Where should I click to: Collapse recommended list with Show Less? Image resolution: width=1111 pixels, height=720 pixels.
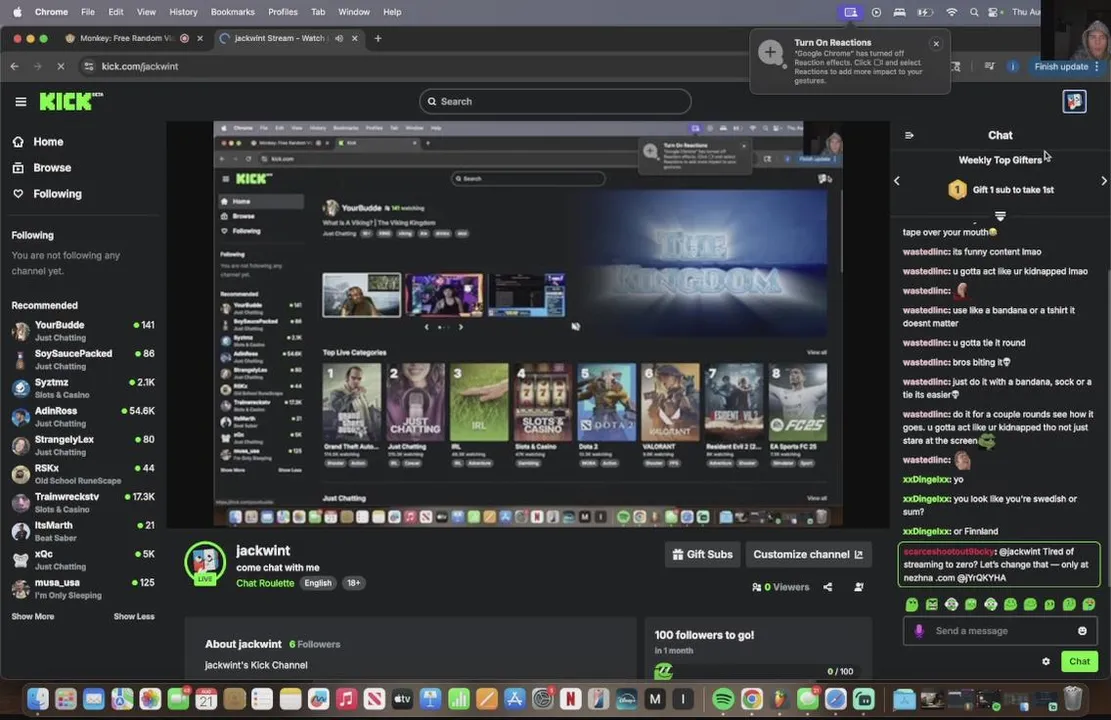point(134,617)
